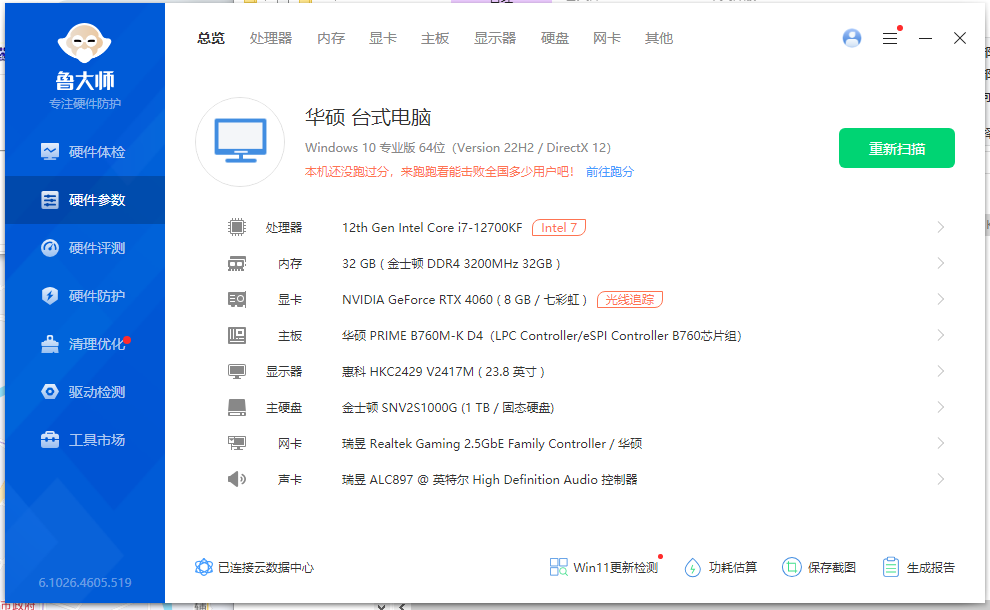Image resolution: width=990 pixels, height=610 pixels.
Task: Expand the 主硬盘 row chevron
Action: 941,407
